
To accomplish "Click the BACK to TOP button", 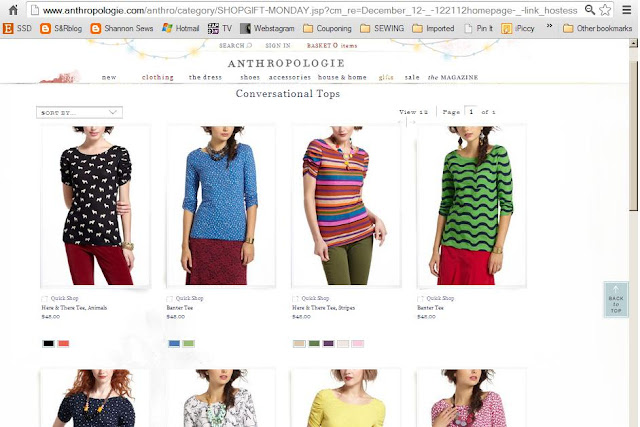I will [616, 299].
